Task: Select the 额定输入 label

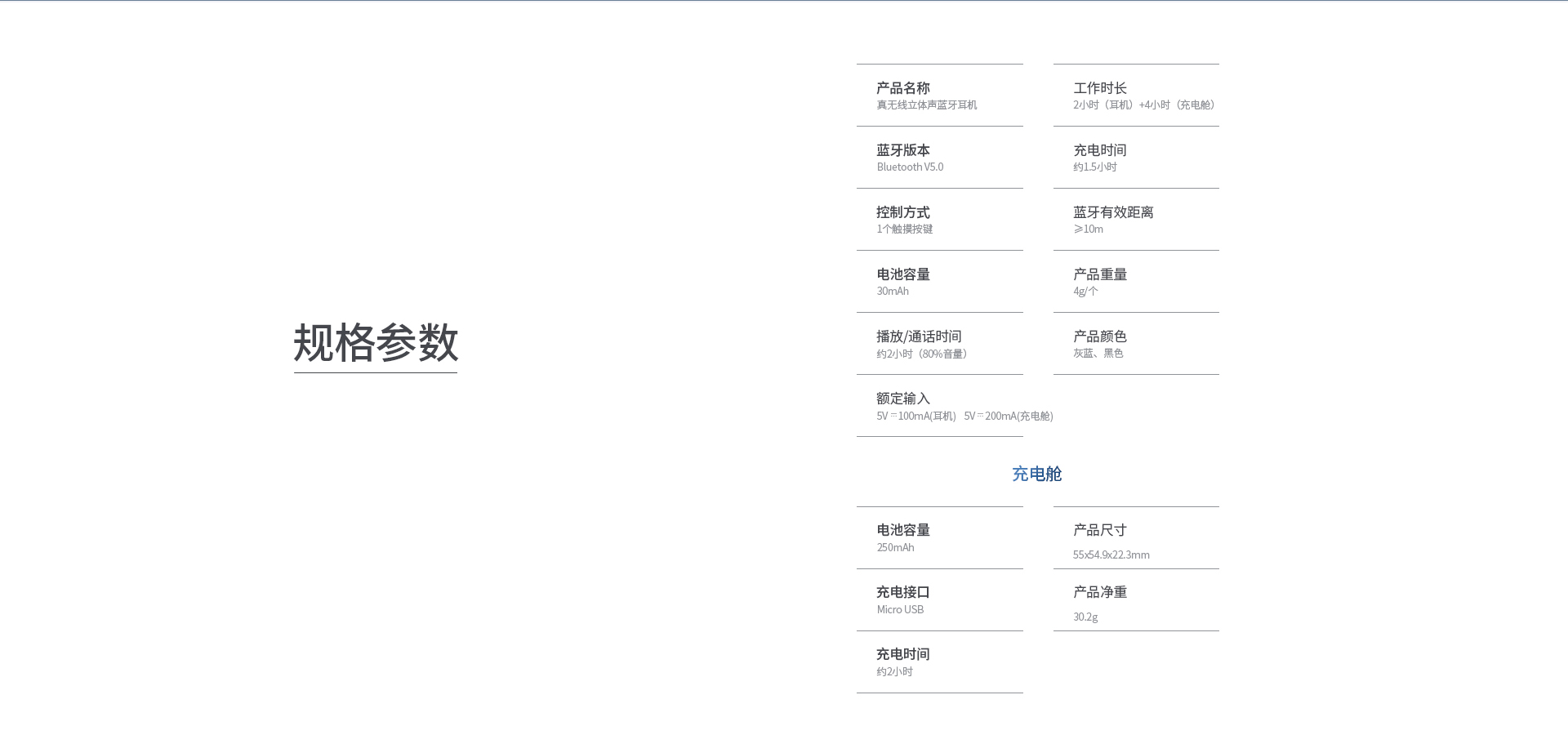Action: [903, 399]
